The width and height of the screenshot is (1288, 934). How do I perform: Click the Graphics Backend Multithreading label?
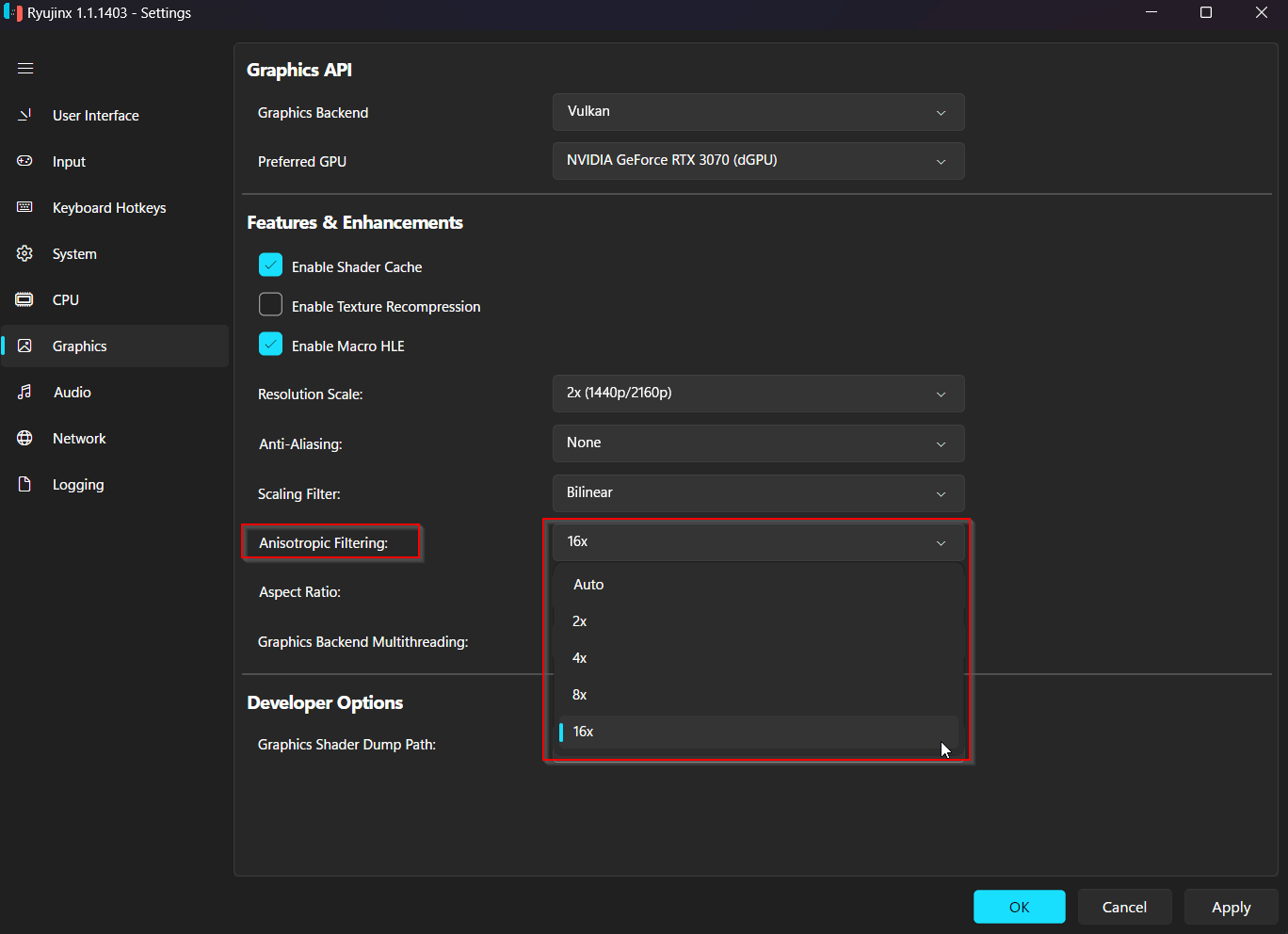(x=362, y=642)
